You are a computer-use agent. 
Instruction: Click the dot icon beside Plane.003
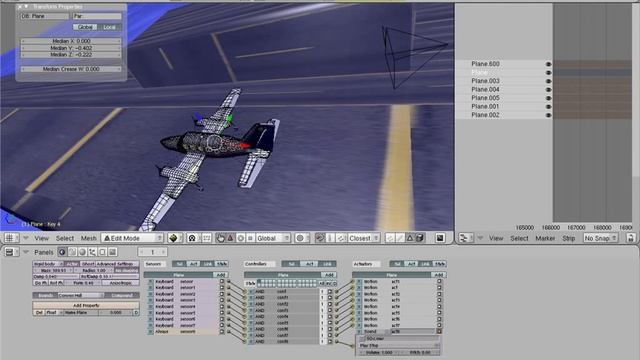point(548,81)
